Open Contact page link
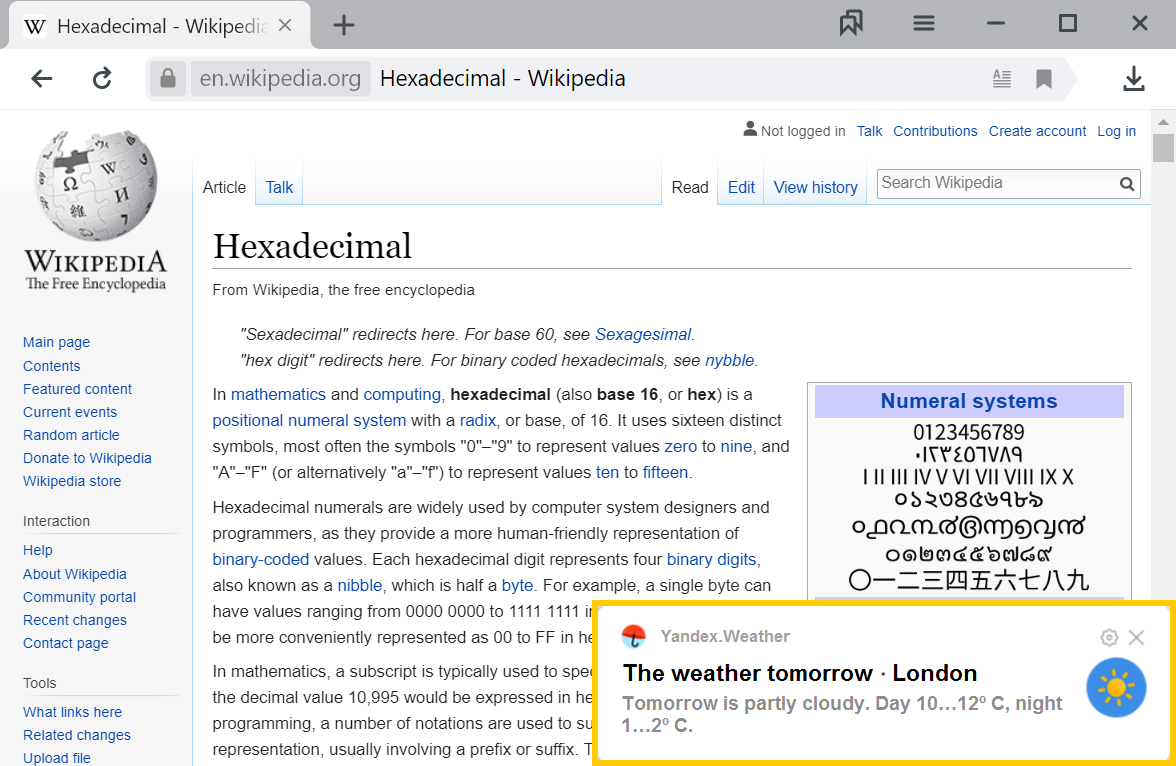This screenshot has height=766, width=1176. click(65, 643)
